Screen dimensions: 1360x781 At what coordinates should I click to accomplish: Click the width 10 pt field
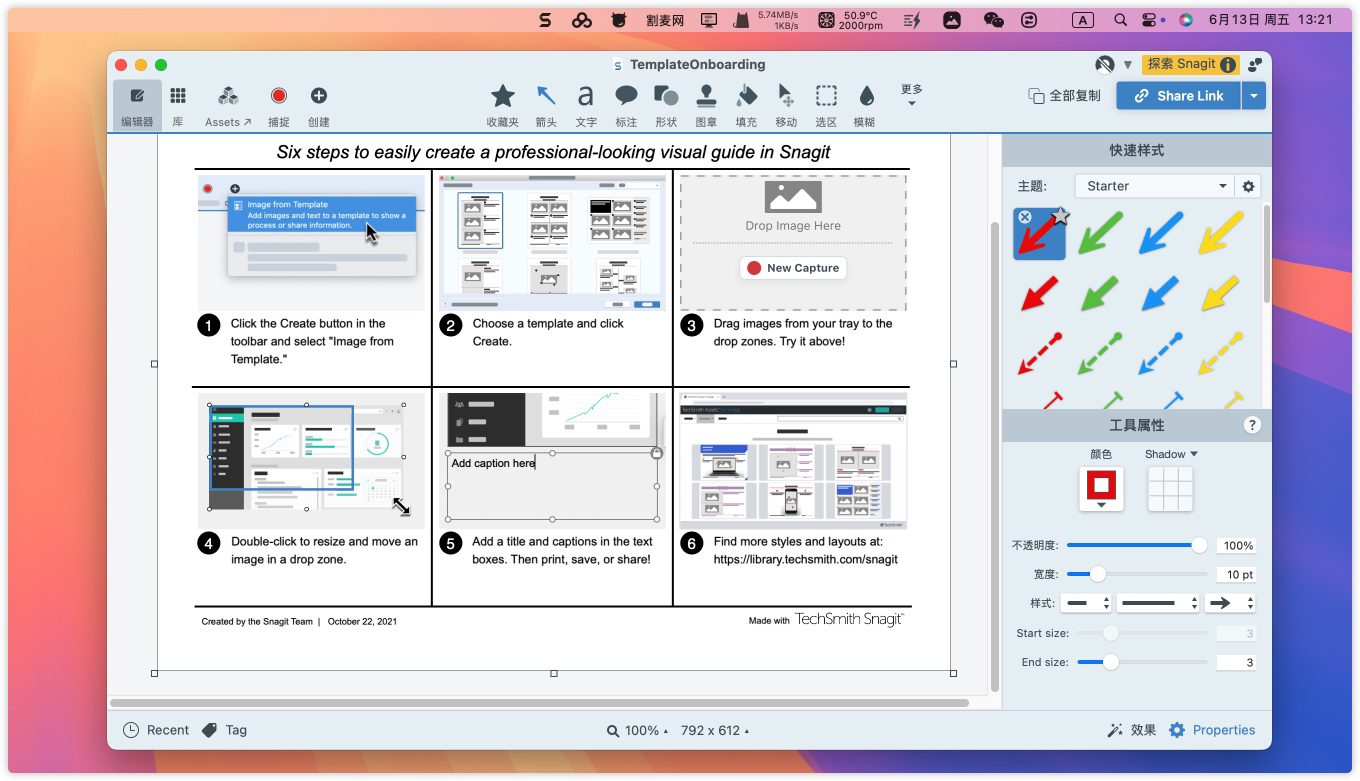(x=1236, y=574)
